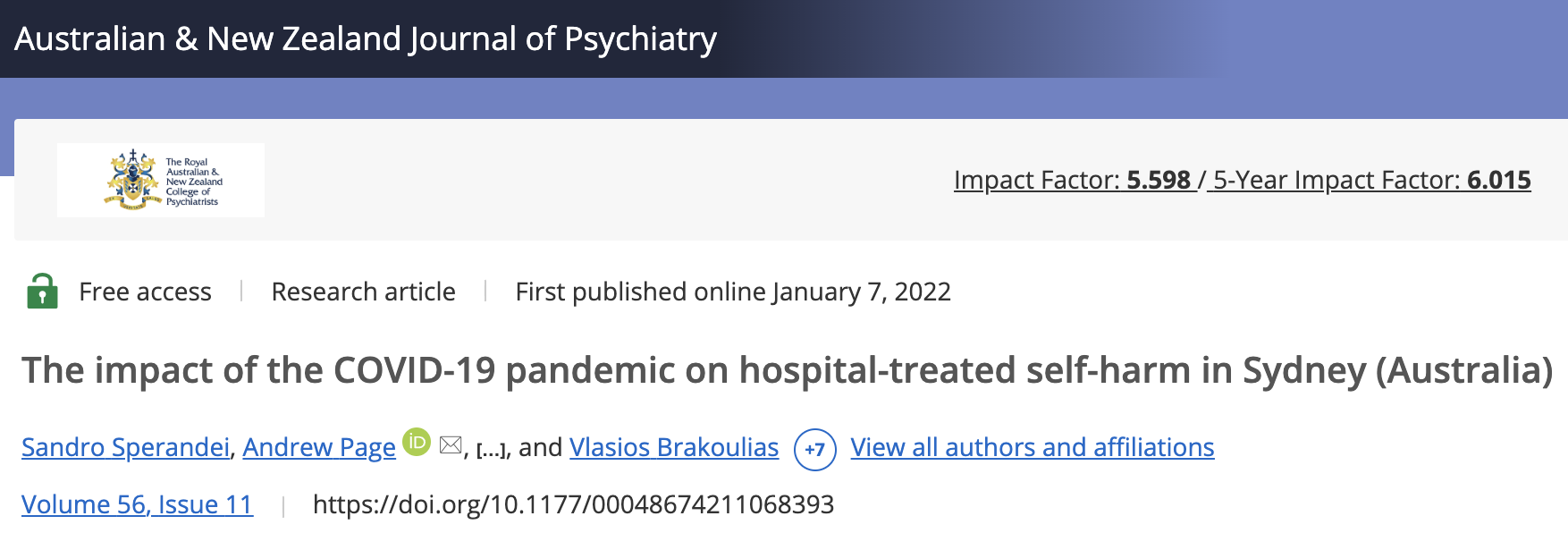Viewport: 1568px width, 533px height.
Task: Open Andrew Page author link
Action: click(319, 447)
